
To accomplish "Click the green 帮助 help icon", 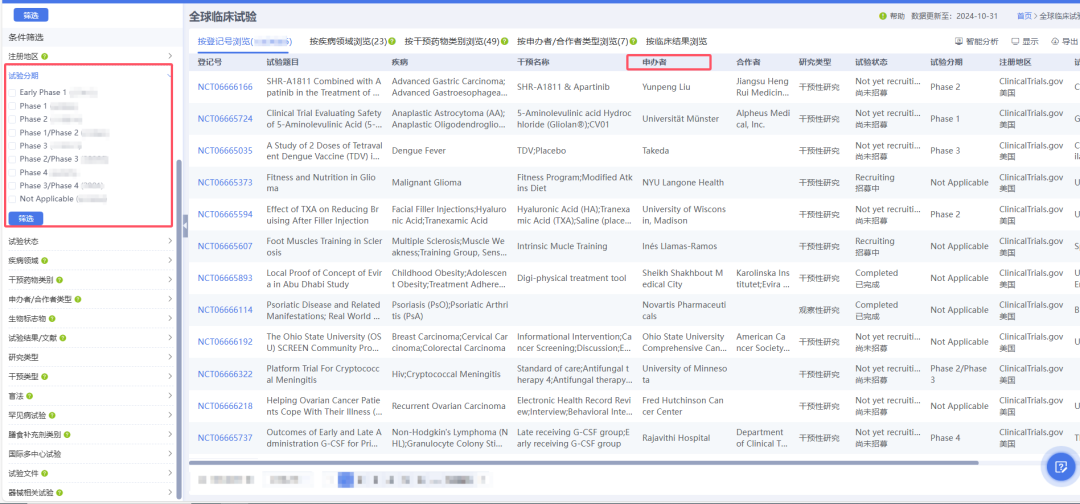I will click(882, 16).
